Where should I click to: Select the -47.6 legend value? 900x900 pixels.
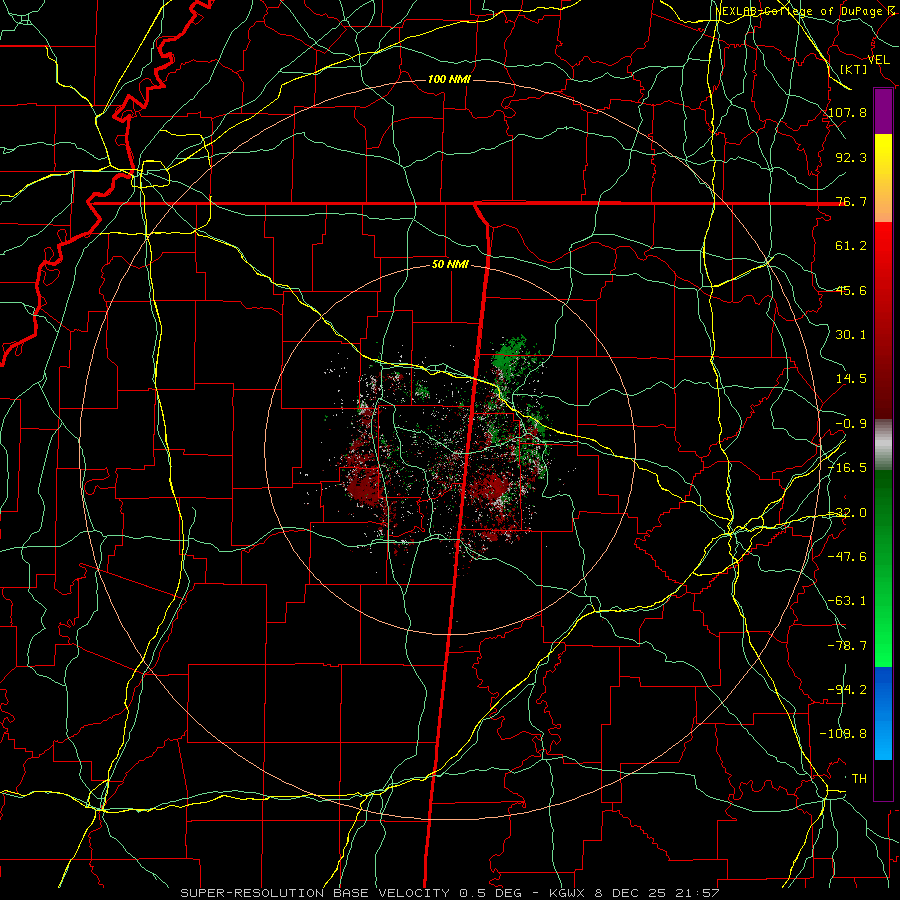[848, 557]
